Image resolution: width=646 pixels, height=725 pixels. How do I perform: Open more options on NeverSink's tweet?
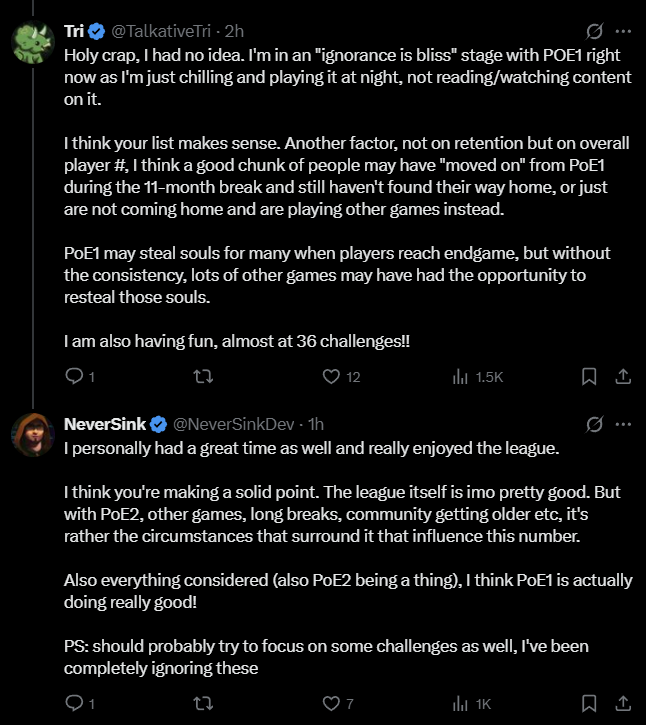pos(623,424)
